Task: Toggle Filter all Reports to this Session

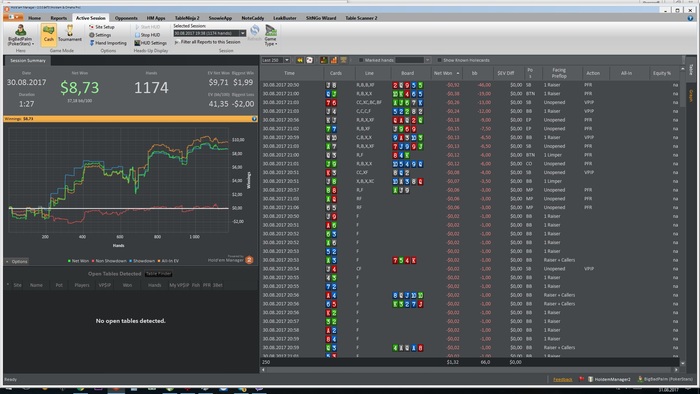Action: (x=208, y=42)
